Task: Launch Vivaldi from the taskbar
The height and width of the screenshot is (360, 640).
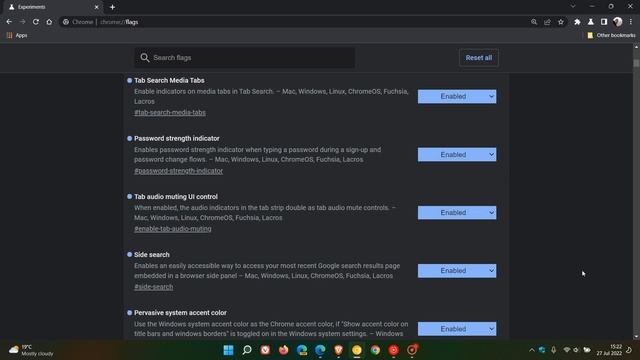Action: click(265, 350)
